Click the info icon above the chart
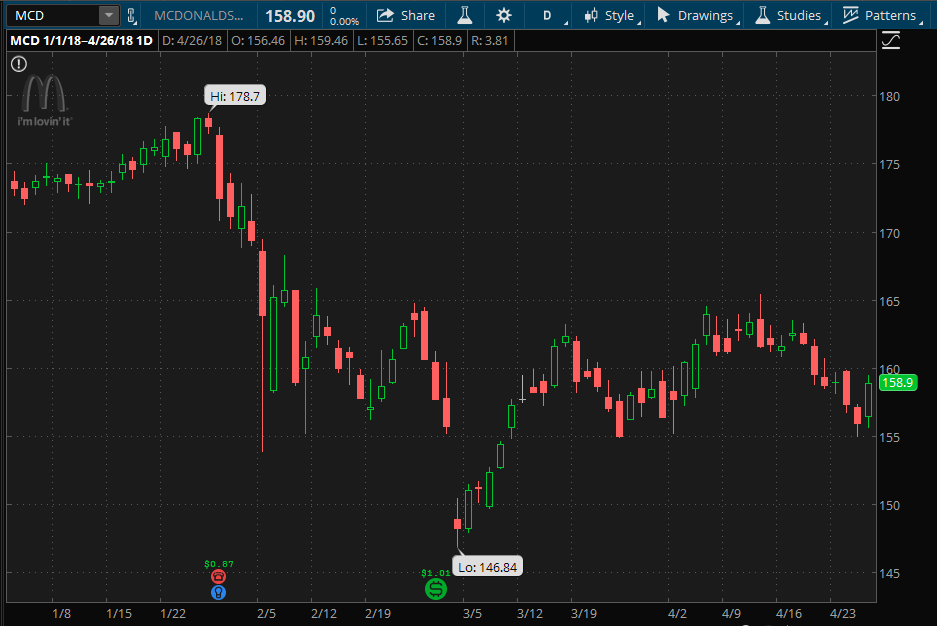937x626 pixels. click(x=18, y=63)
